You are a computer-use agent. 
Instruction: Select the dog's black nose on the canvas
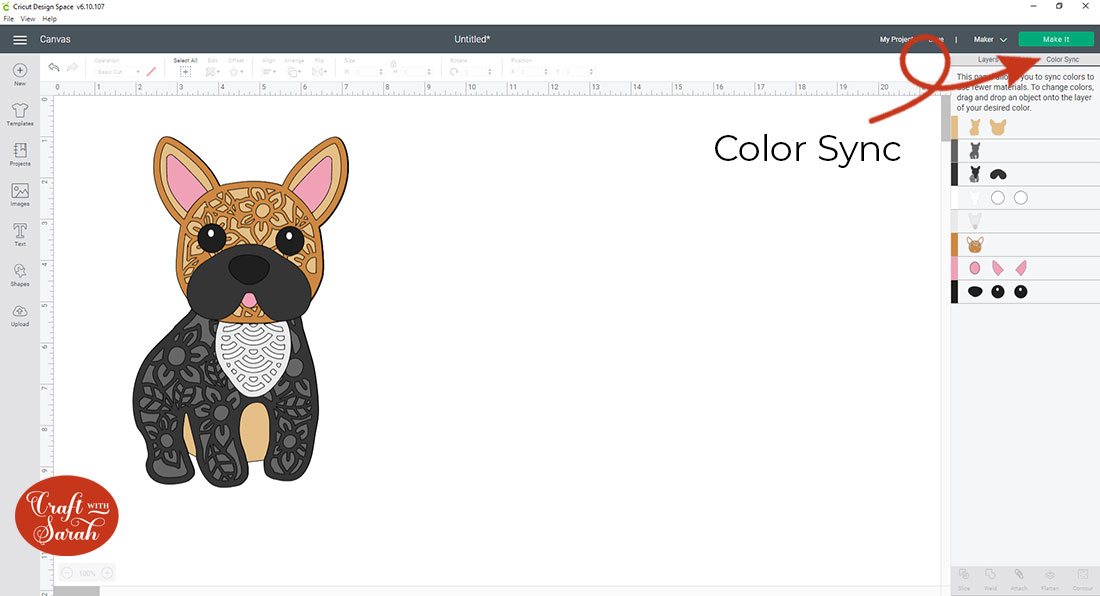point(249,269)
